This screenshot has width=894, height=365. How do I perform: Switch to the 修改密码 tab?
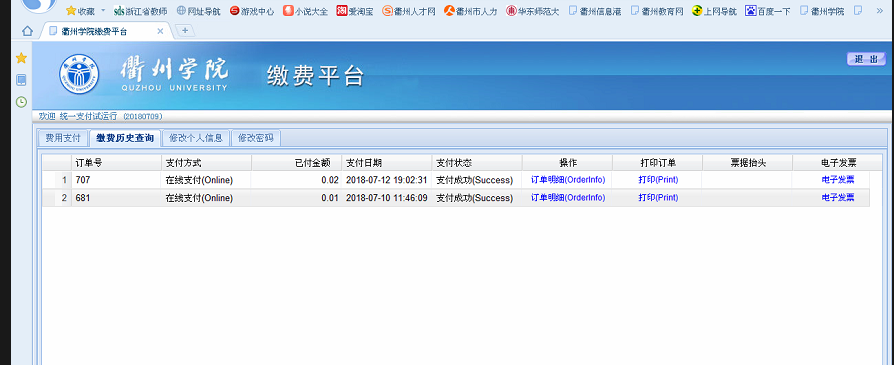[x=255, y=138]
